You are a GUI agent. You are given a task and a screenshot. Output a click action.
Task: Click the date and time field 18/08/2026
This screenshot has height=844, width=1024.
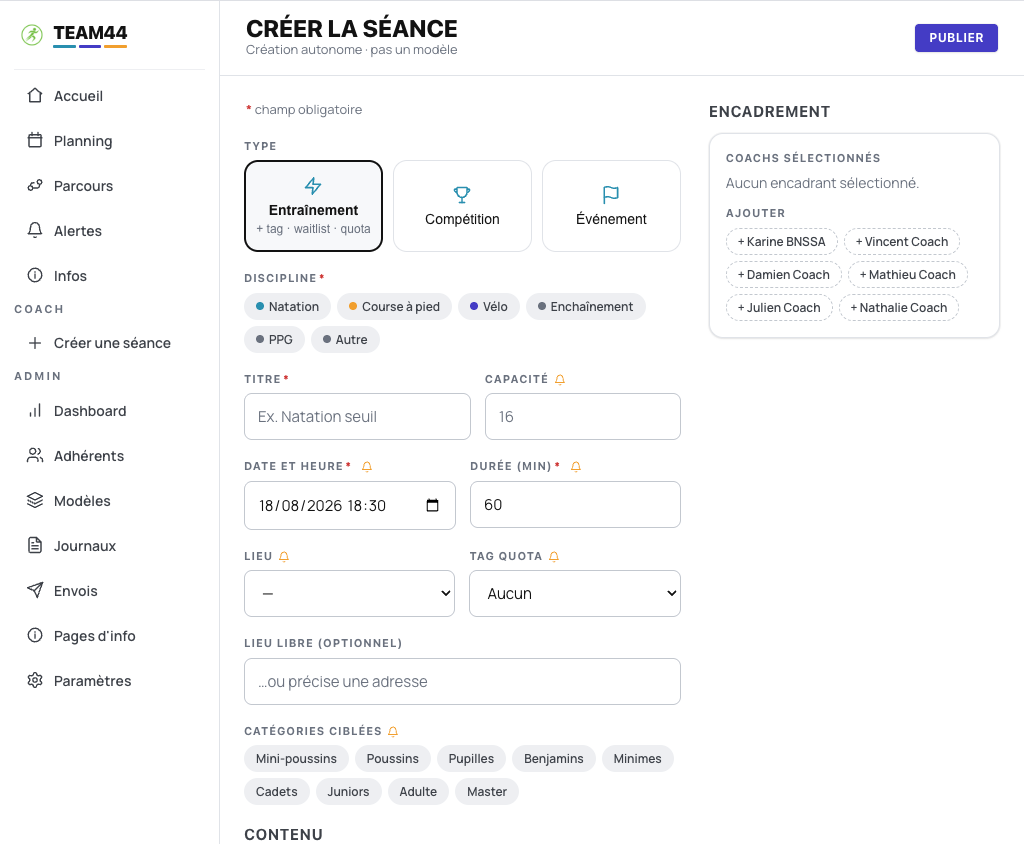350,506
